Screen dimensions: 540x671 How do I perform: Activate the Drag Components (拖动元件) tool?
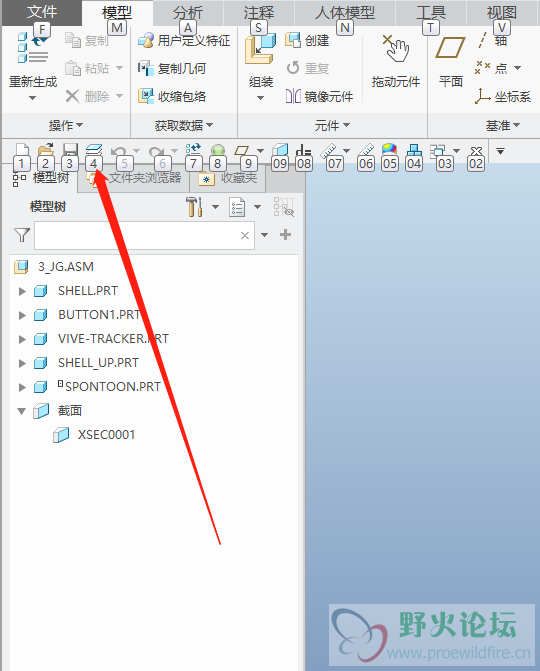pos(396,48)
